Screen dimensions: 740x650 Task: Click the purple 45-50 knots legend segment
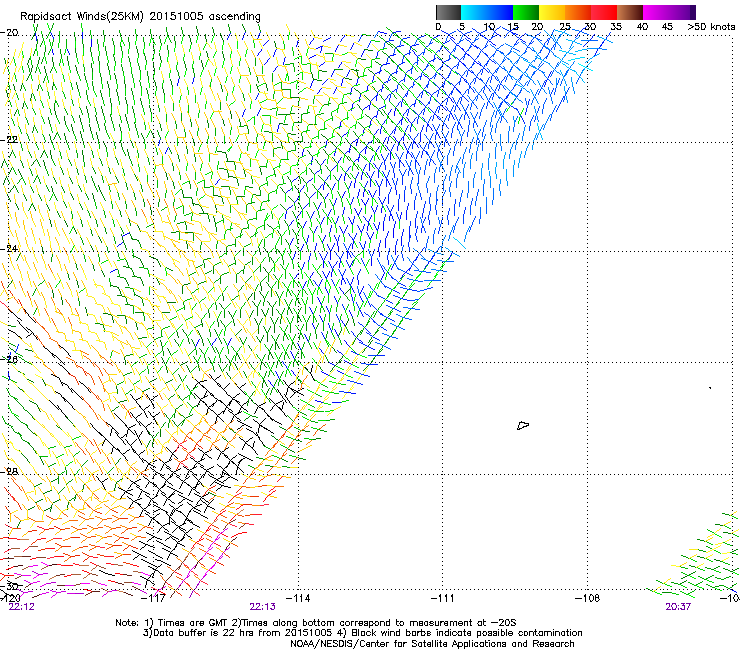coord(682,12)
